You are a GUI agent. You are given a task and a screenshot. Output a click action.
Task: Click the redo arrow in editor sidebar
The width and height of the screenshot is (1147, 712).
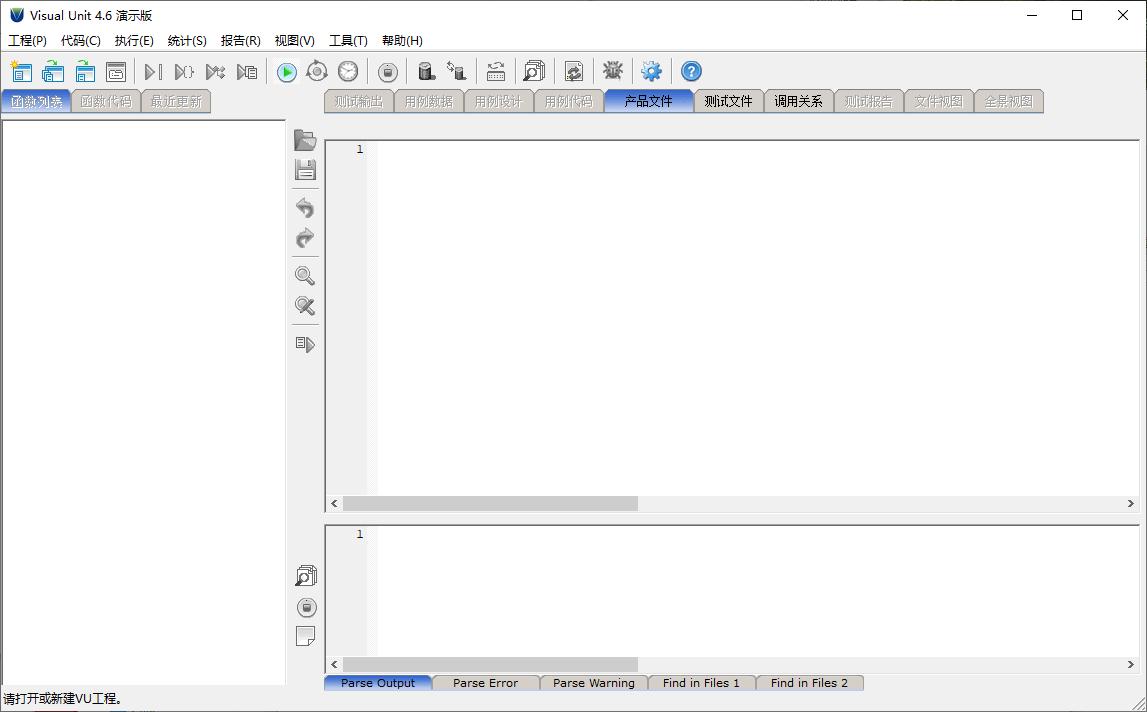(305, 238)
